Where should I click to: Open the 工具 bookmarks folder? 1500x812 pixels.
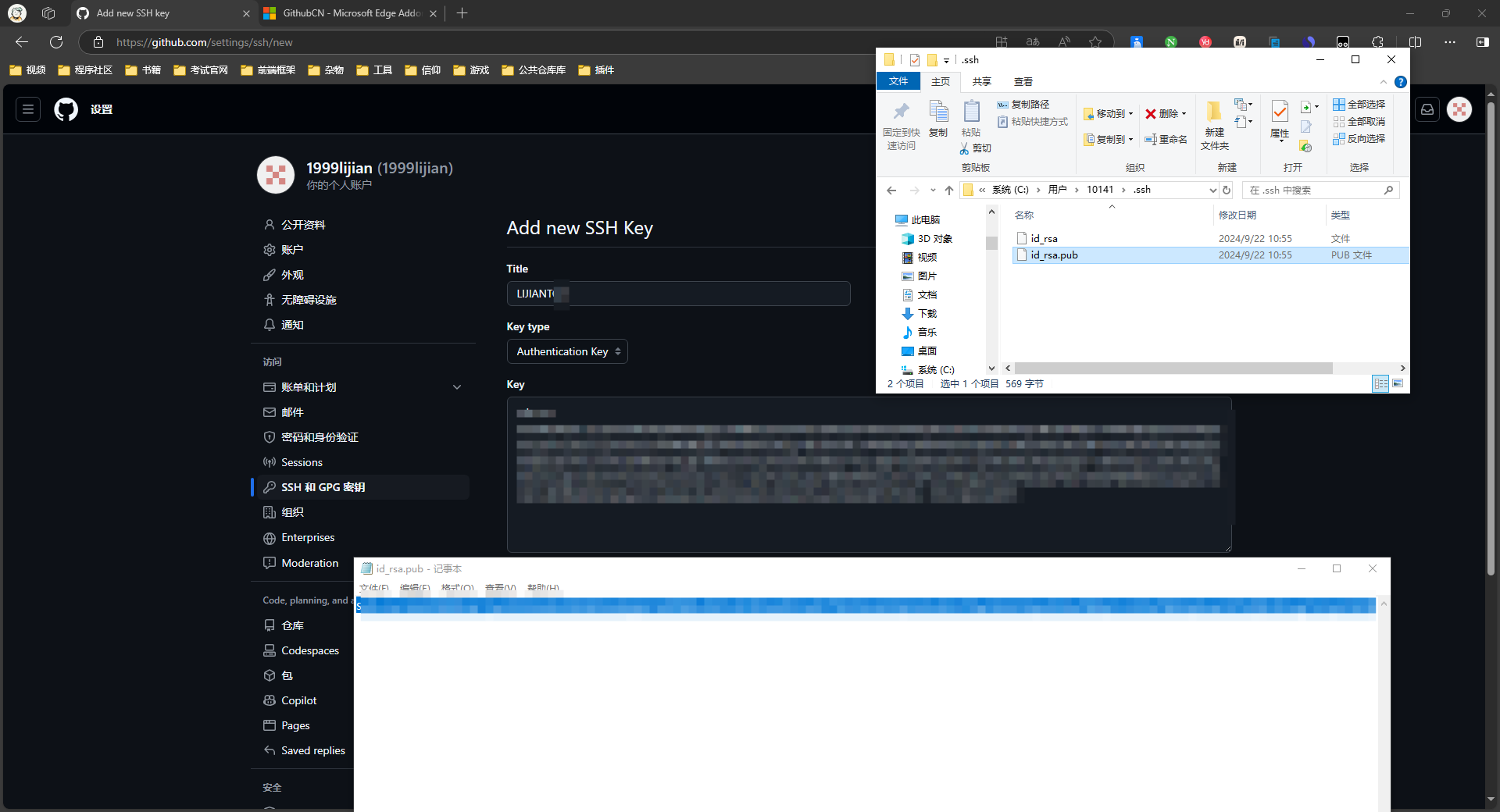tap(375, 70)
